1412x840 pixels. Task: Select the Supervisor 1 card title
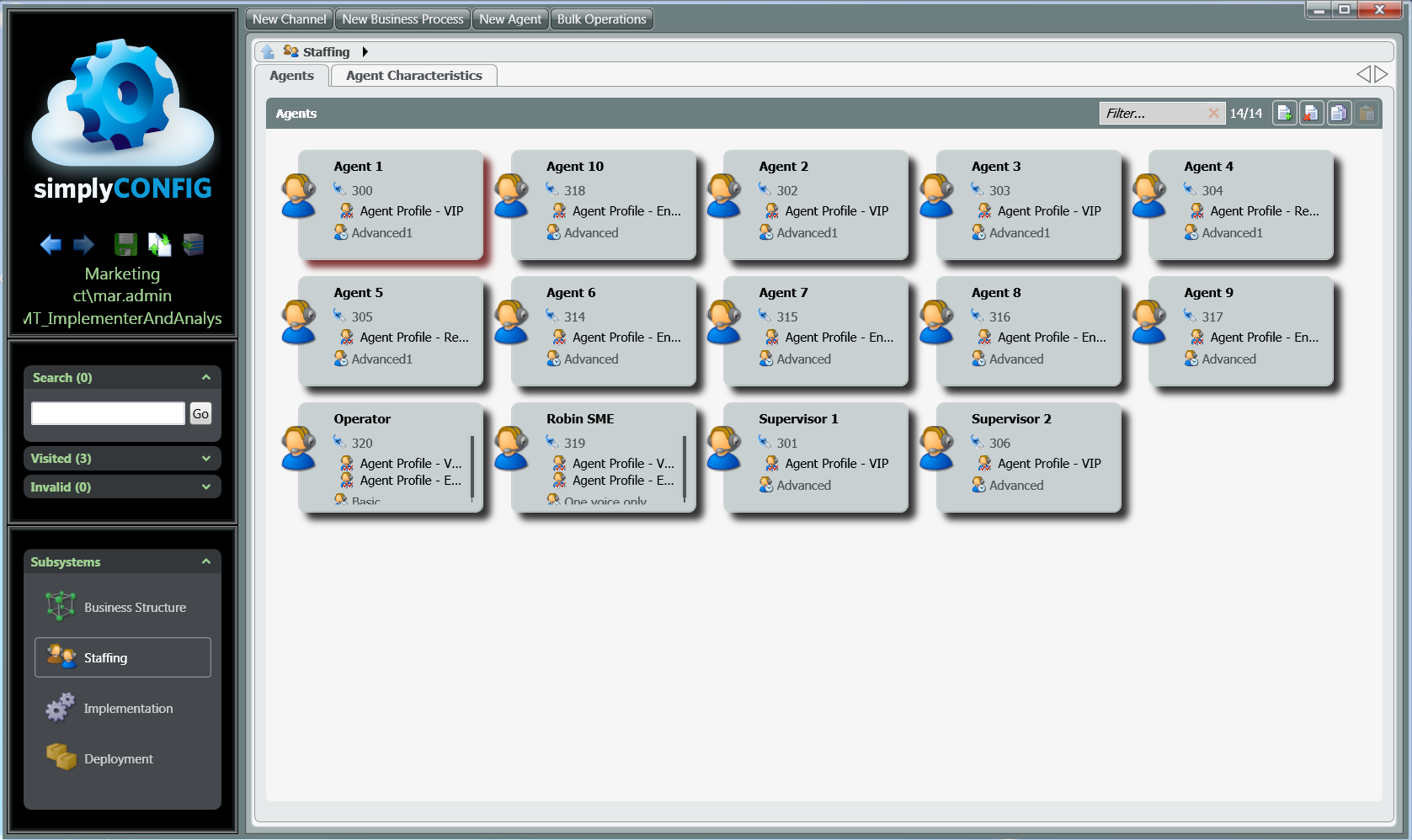[798, 419]
